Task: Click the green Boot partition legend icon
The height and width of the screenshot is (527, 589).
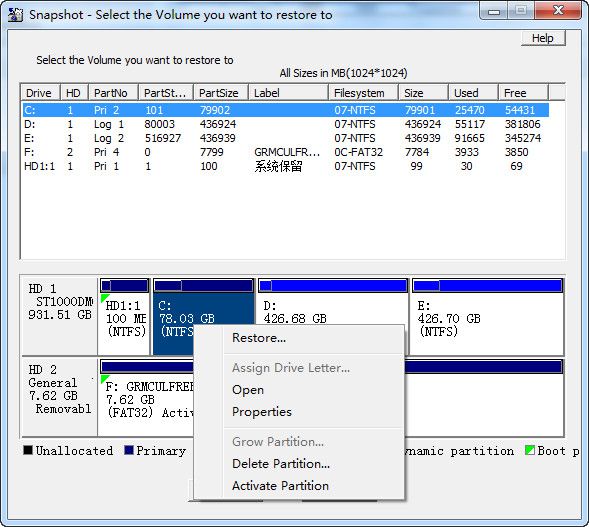Action: [x=530, y=450]
